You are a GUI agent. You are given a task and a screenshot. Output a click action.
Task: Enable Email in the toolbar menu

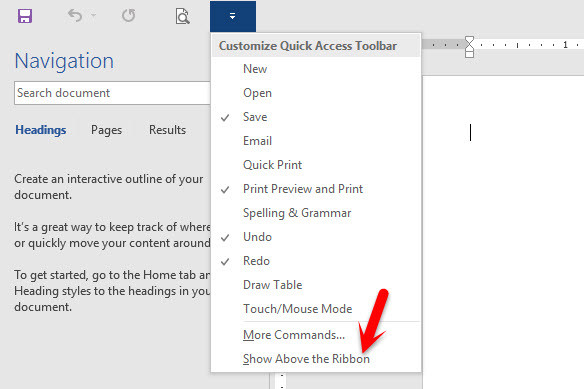[x=316, y=141]
